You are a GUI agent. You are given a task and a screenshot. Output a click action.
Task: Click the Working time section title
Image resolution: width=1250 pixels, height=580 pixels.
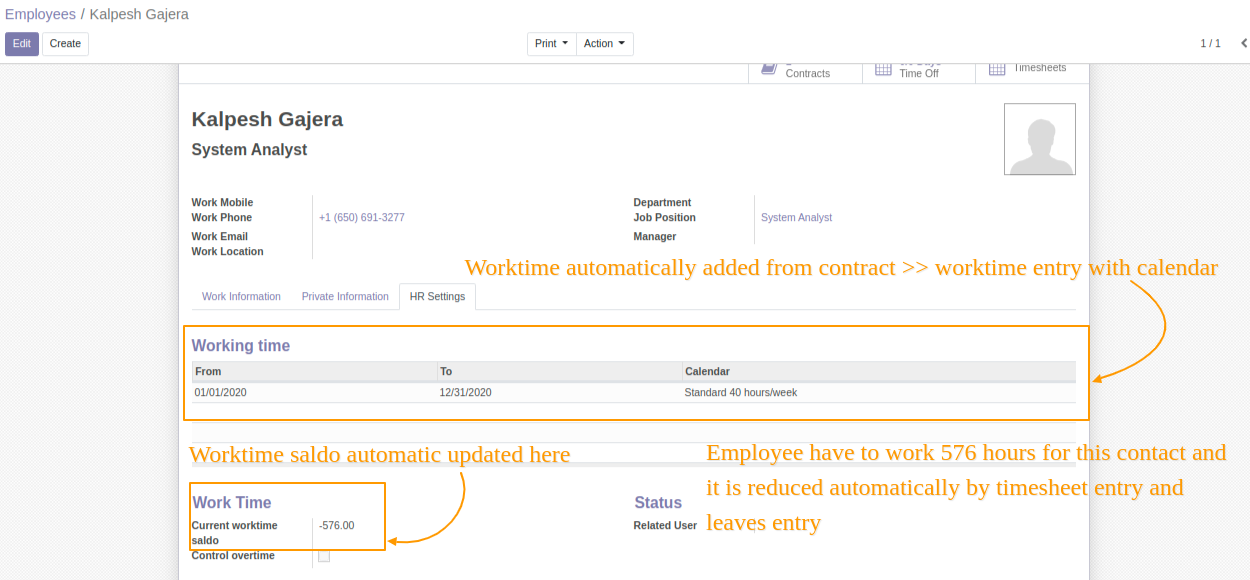[x=241, y=346]
